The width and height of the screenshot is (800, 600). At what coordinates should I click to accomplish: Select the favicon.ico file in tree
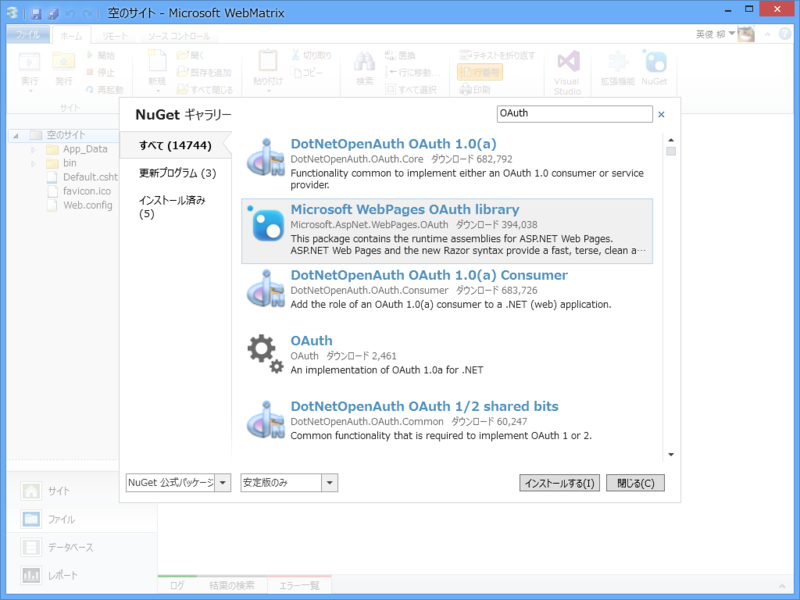point(79,191)
